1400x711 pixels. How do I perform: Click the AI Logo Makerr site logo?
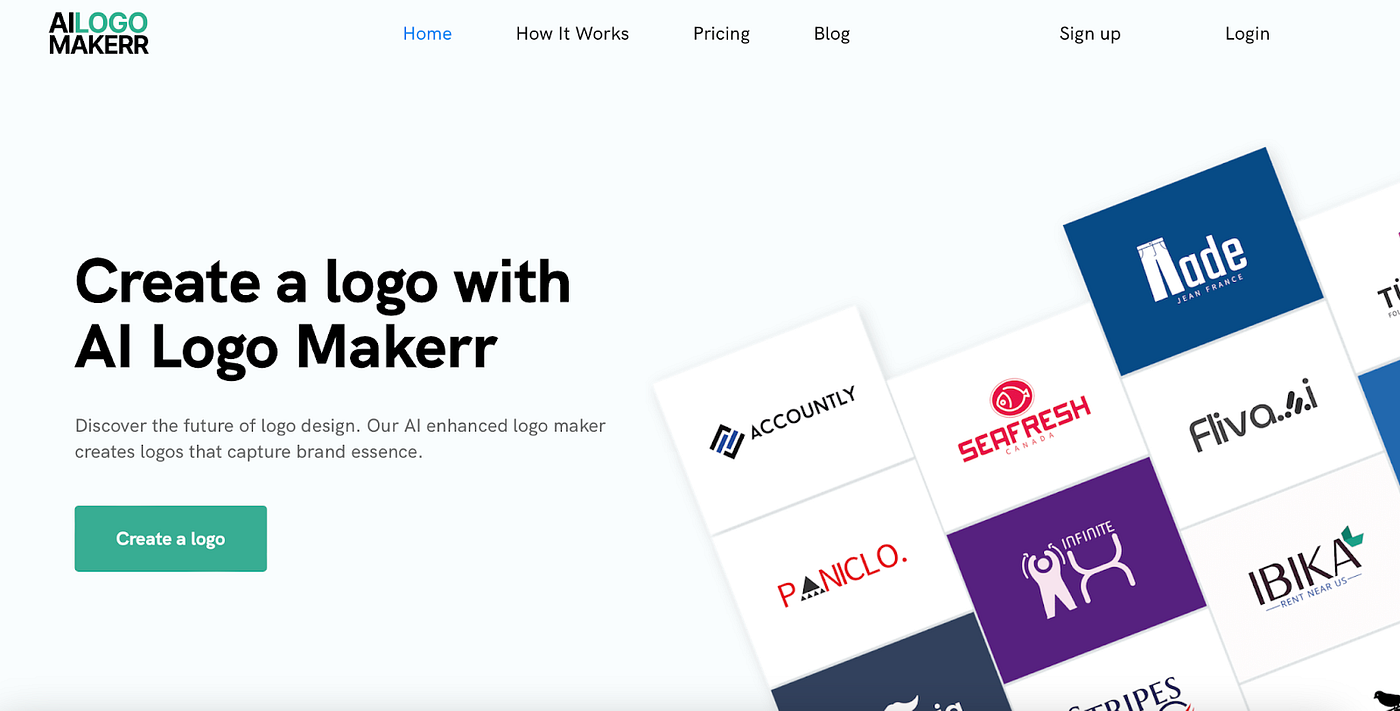(x=99, y=33)
